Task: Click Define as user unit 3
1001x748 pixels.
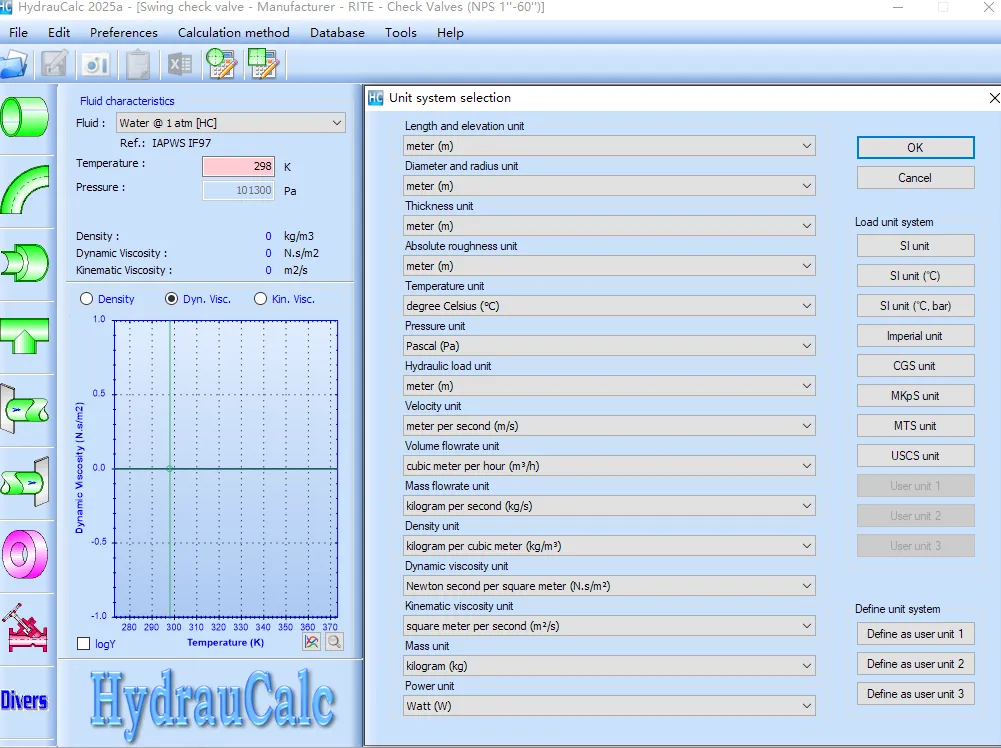Action: coord(915,694)
